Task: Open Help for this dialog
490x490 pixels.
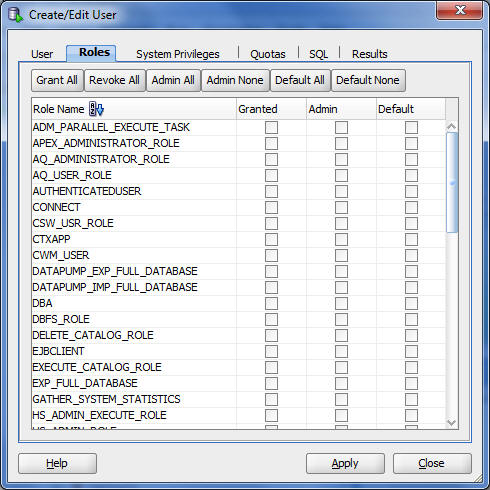Action: 57,463
